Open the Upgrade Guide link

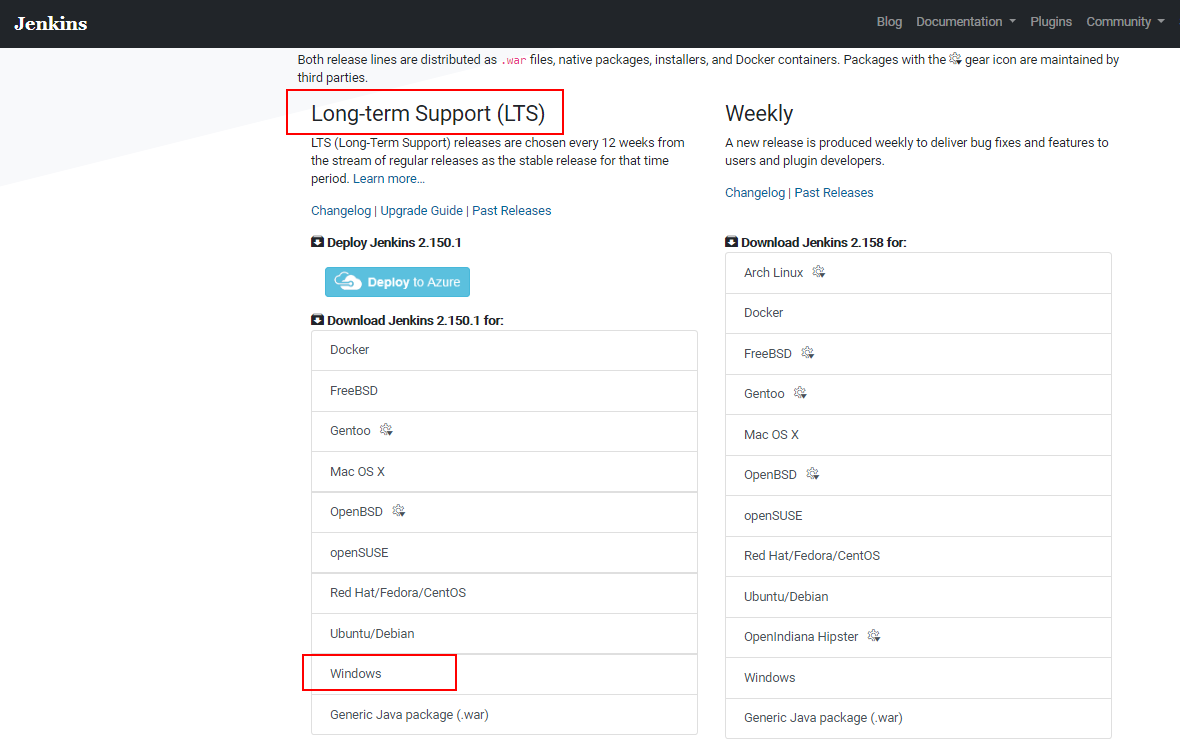[x=421, y=211]
